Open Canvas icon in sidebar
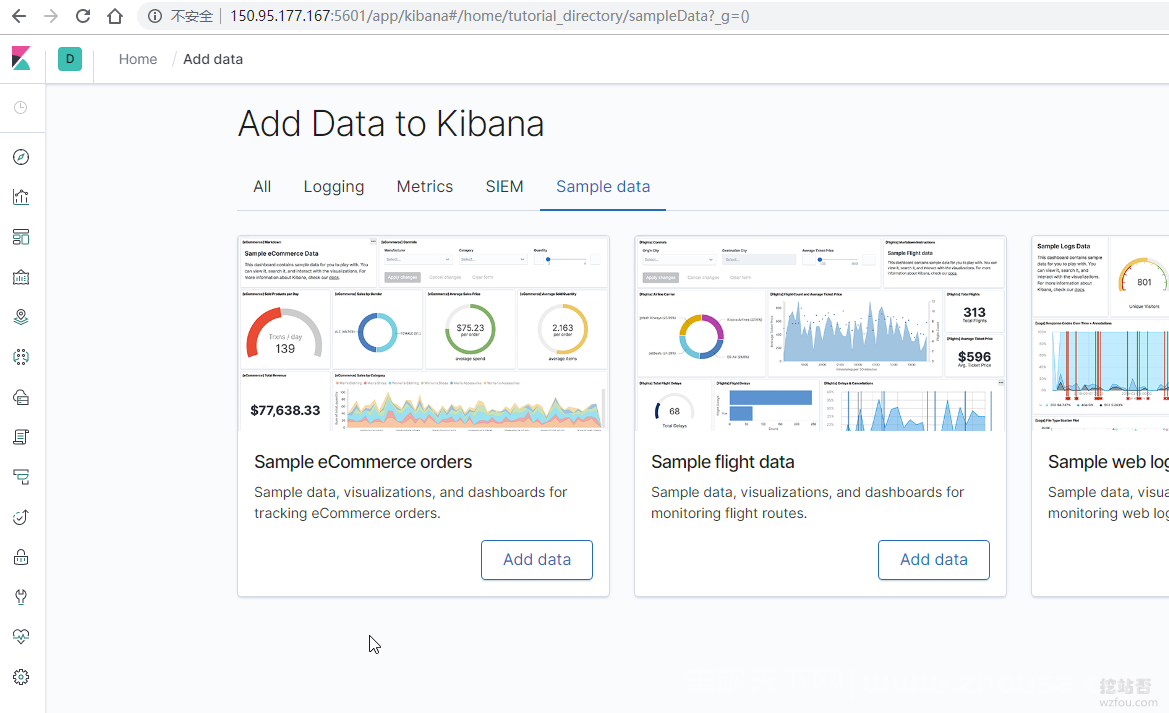The image size is (1169, 713). [21, 277]
